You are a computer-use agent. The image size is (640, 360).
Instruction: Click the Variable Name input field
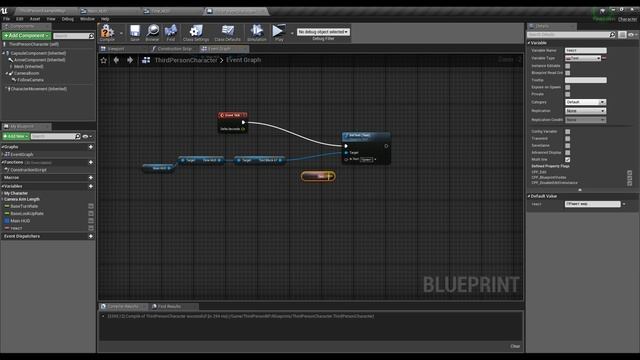pyautogui.click(x=586, y=51)
